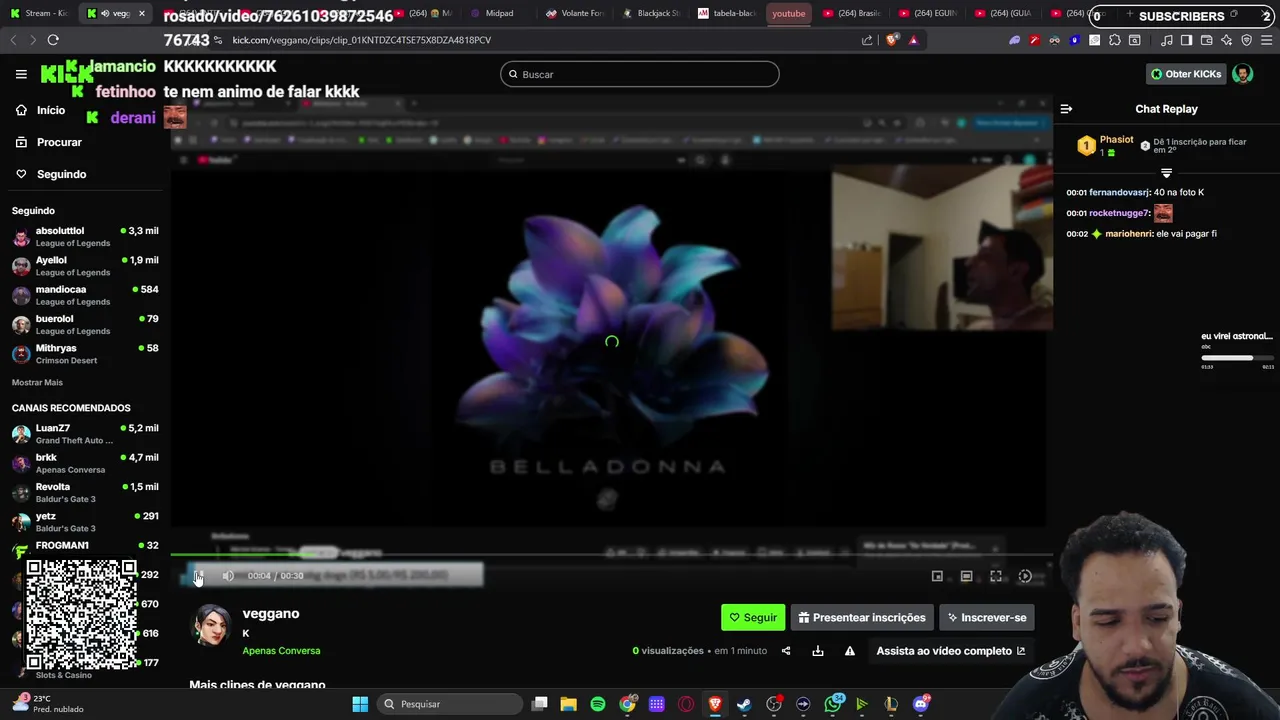Open weather widget showing 23°C
Viewport: 1280px width, 720px height.
pyautogui.click(x=50, y=704)
